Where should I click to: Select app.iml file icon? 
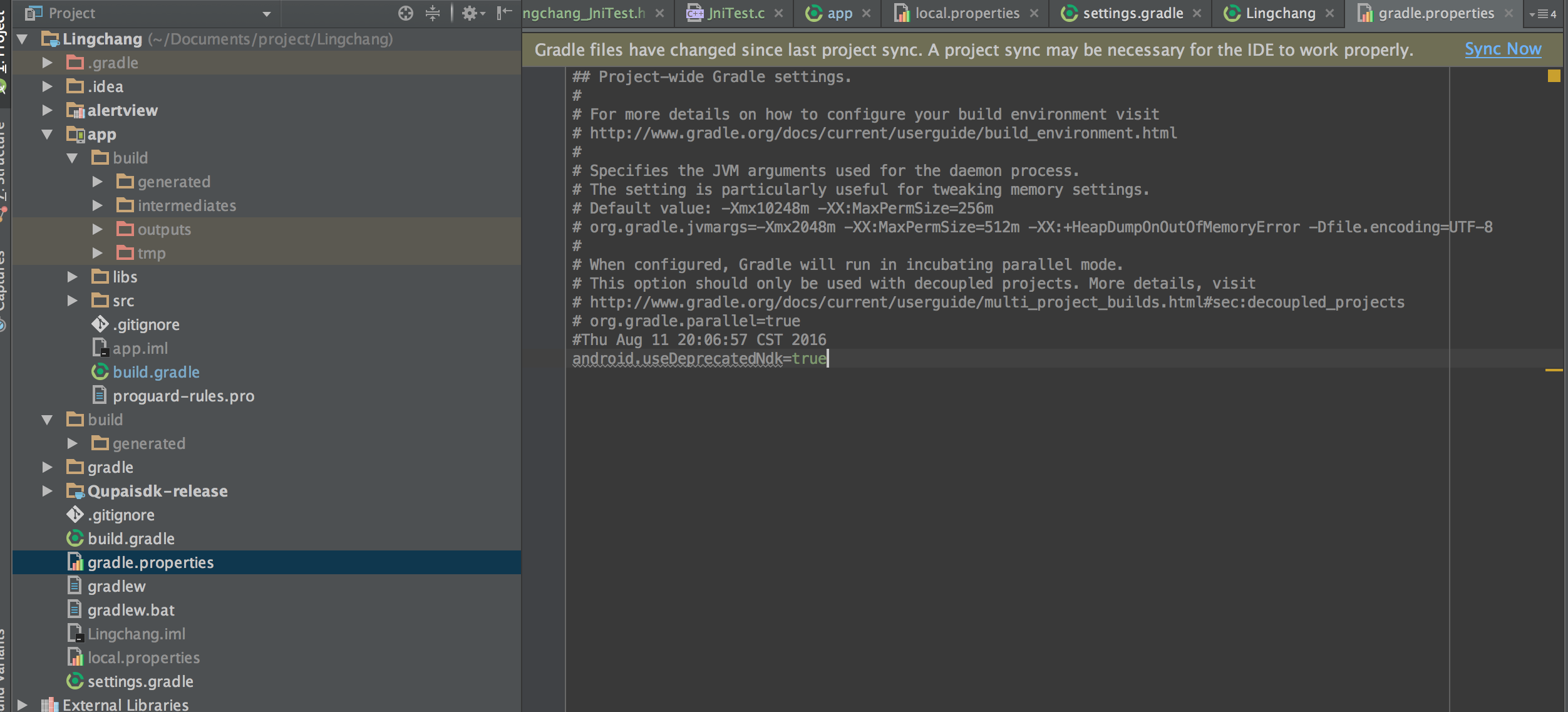[x=100, y=348]
